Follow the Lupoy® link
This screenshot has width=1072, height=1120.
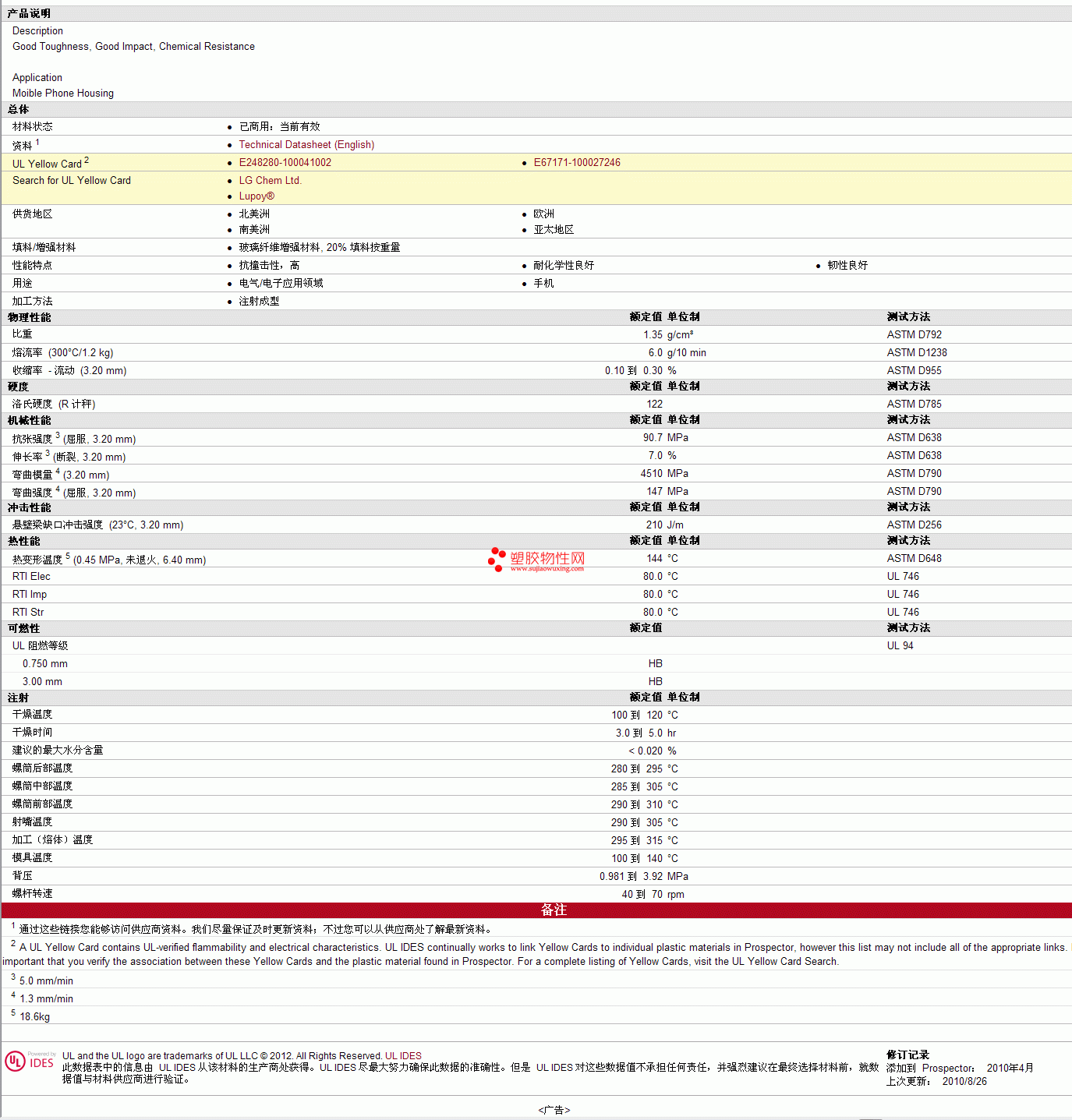tap(257, 196)
